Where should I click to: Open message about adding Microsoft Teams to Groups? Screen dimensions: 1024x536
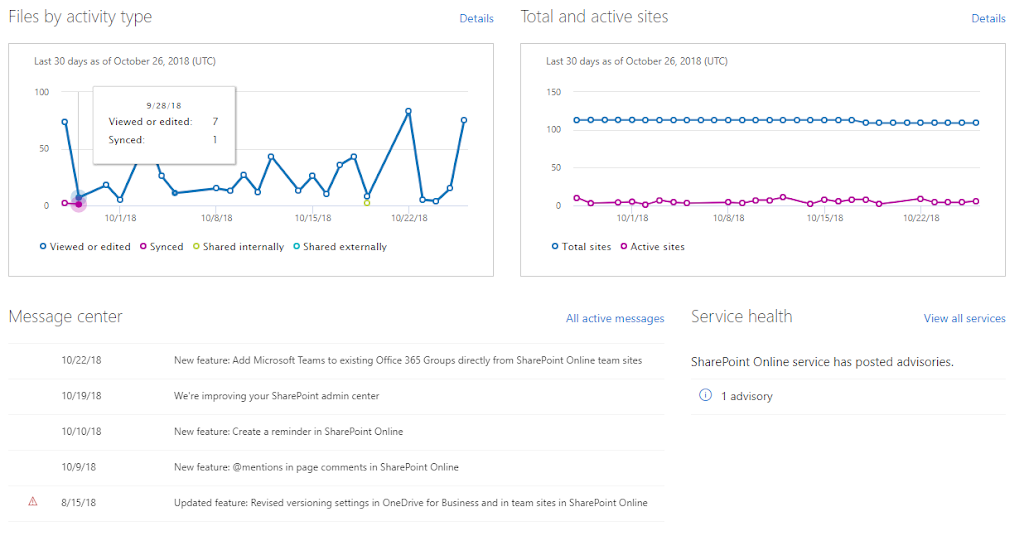click(x=408, y=360)
